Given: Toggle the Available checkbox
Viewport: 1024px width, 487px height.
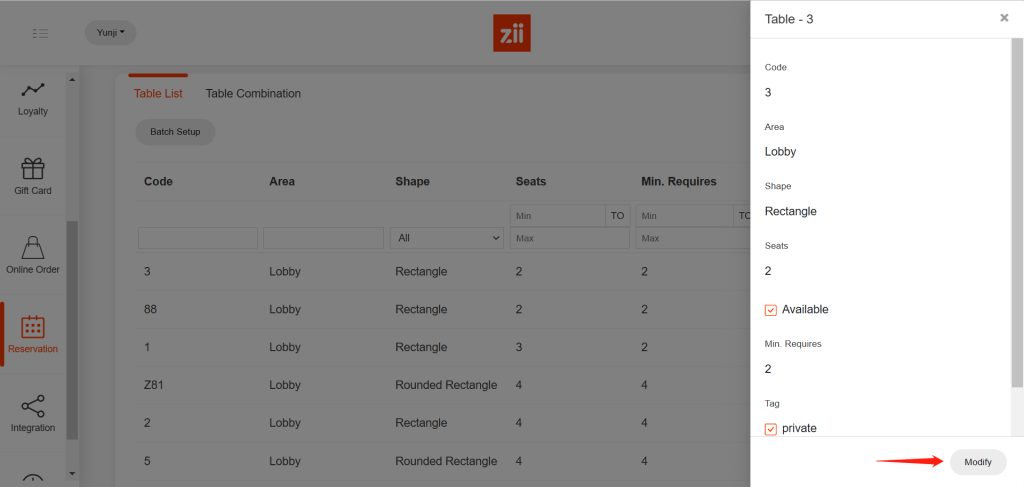Looking at the screenshot, I should point(771,310).
